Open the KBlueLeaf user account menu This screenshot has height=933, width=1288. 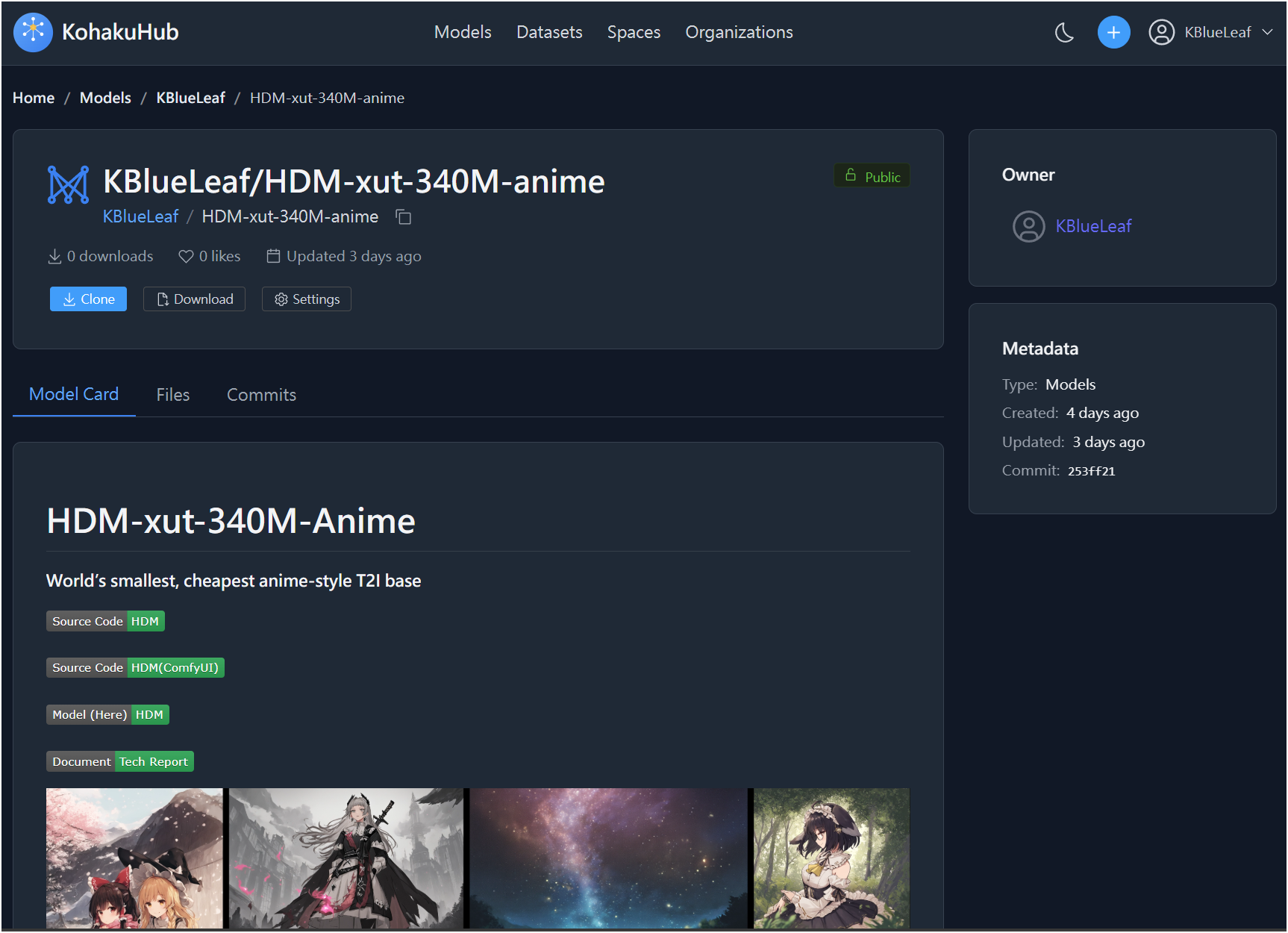coord(1210,32)
